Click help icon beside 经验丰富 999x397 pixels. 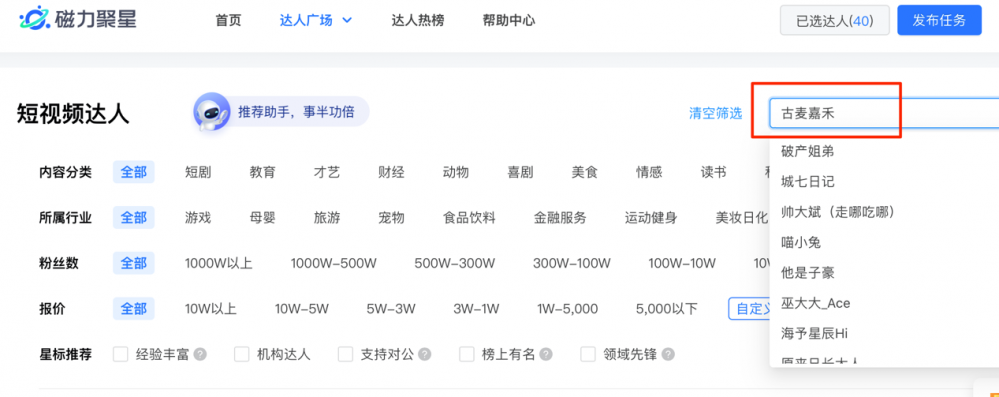(x=200, y=354)
